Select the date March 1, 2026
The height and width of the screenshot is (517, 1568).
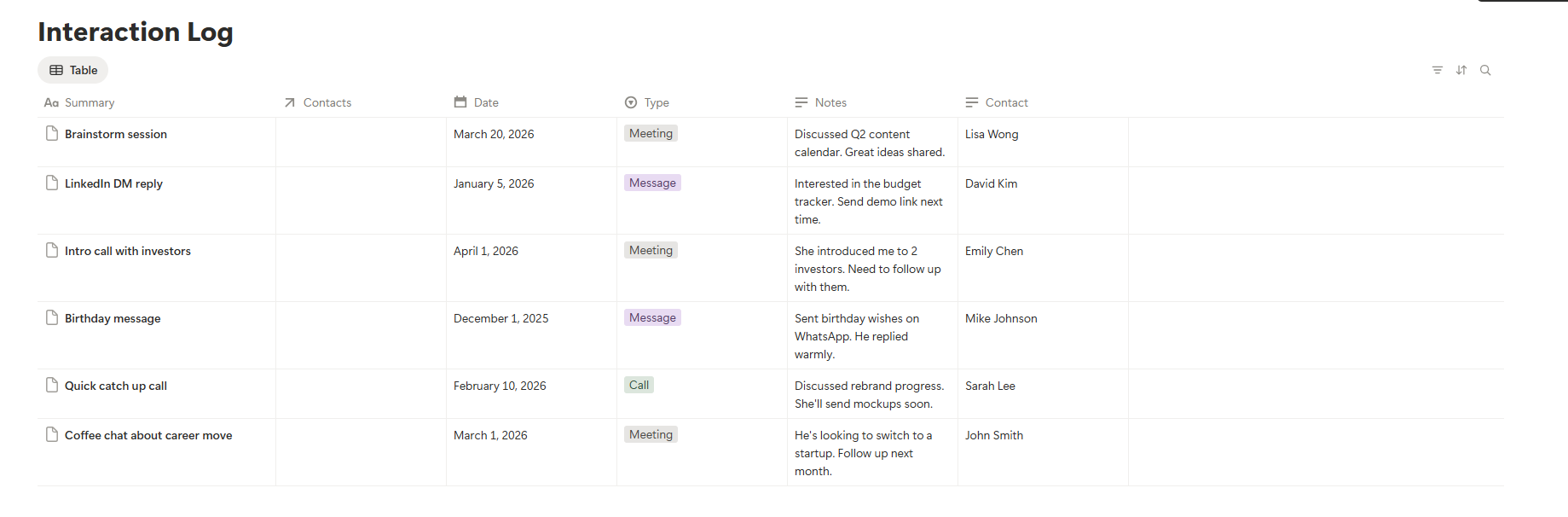(x=490, y=435)
